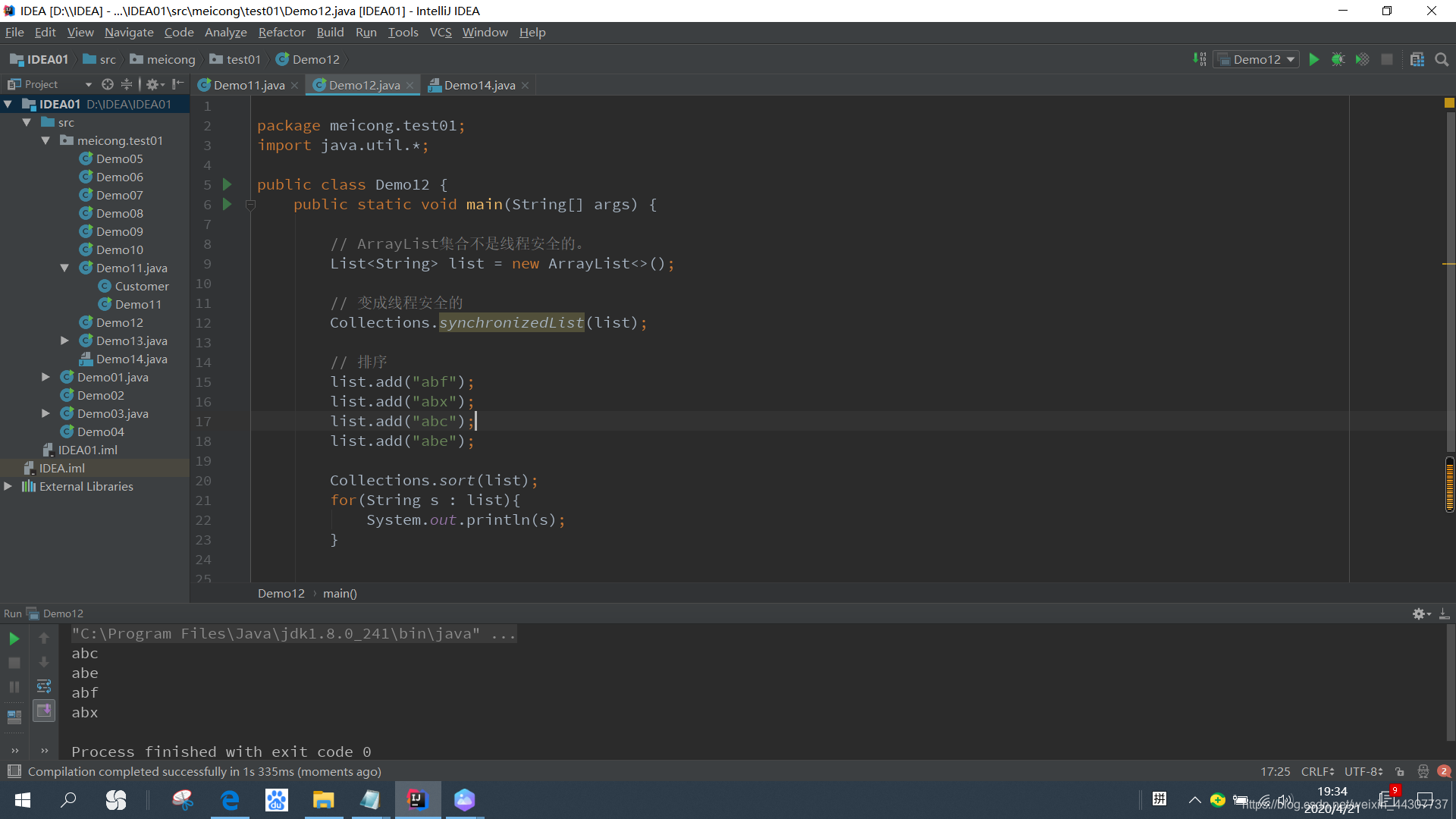Open the VCS menu
The image size is (1456, 819).
point(440,32)
